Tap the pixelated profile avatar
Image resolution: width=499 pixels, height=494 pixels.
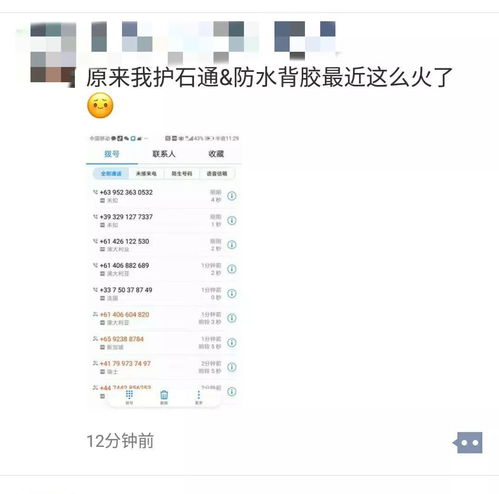[x=53, y=53]
